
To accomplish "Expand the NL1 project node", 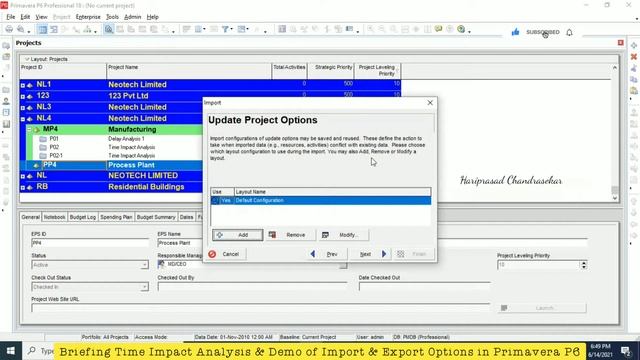I will [x=23, y=85].
